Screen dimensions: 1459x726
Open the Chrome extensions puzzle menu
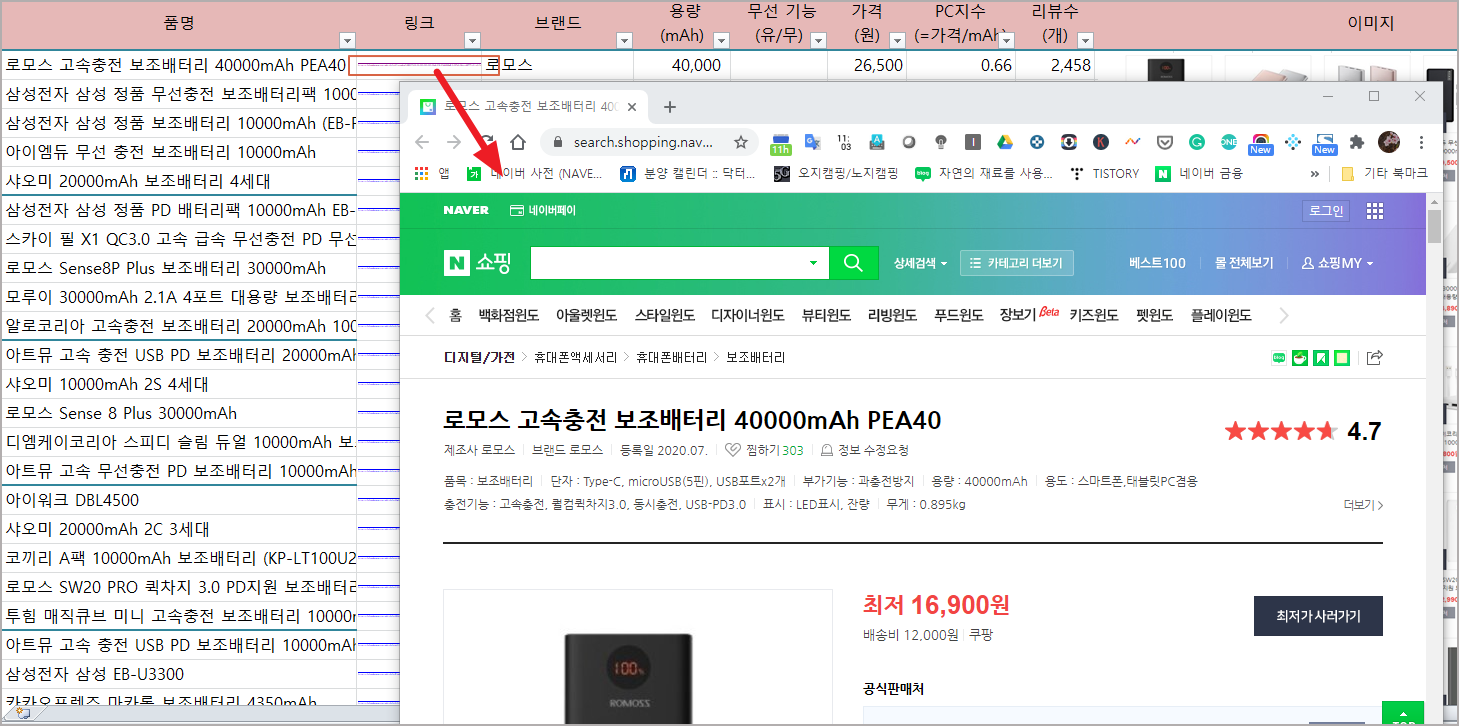[x=1357, y=142]
